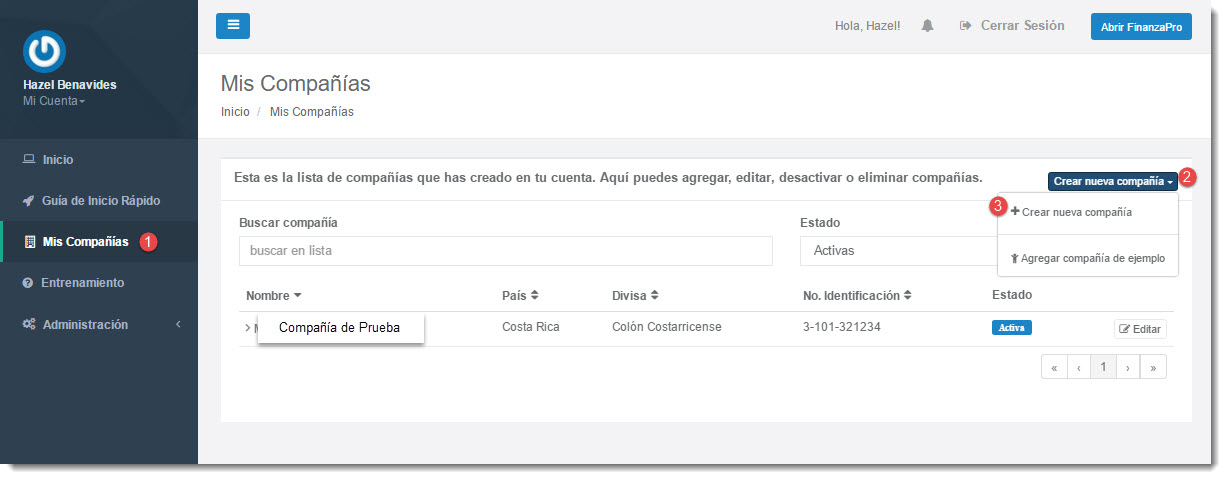Image resolution: width=1226 pixels, height=479 pixels.
Task: Click Compañía de Prueba name
Action: click(x=341, y=328)
